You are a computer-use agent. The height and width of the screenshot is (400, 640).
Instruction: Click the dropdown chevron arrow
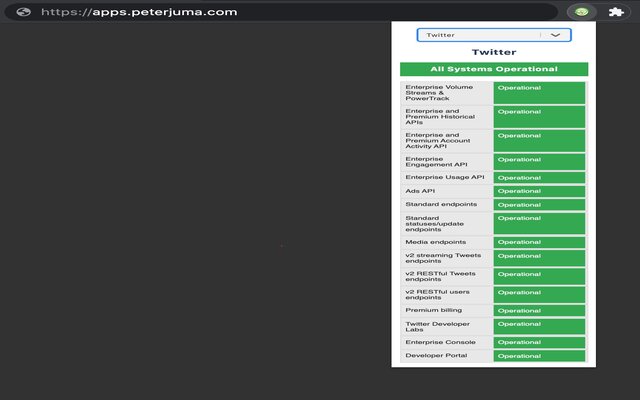click(x=556, y=34)
